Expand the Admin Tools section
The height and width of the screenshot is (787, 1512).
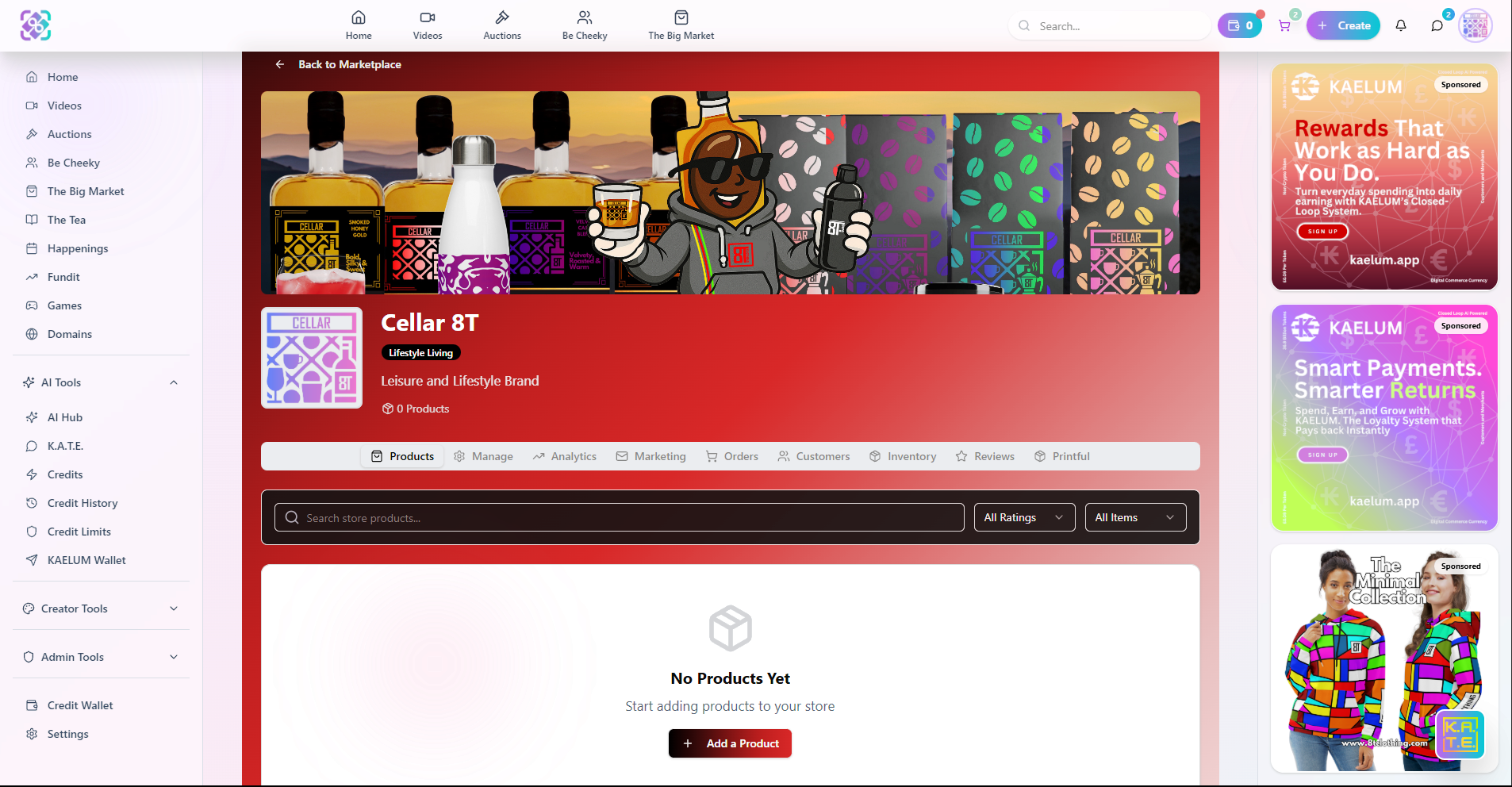pyautogui.click(x=101, y=657)
